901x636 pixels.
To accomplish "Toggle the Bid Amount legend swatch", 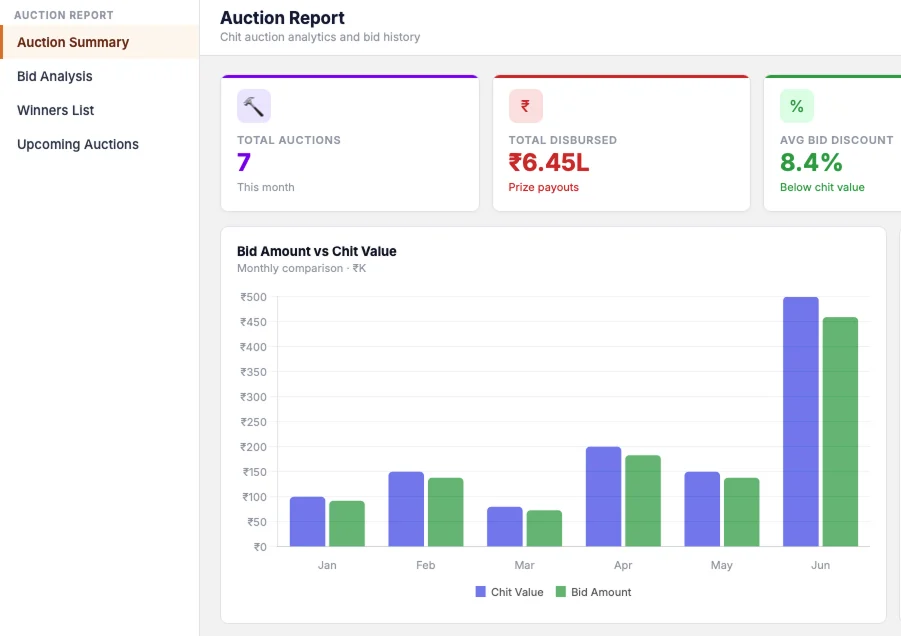I will tap(561, 592).
